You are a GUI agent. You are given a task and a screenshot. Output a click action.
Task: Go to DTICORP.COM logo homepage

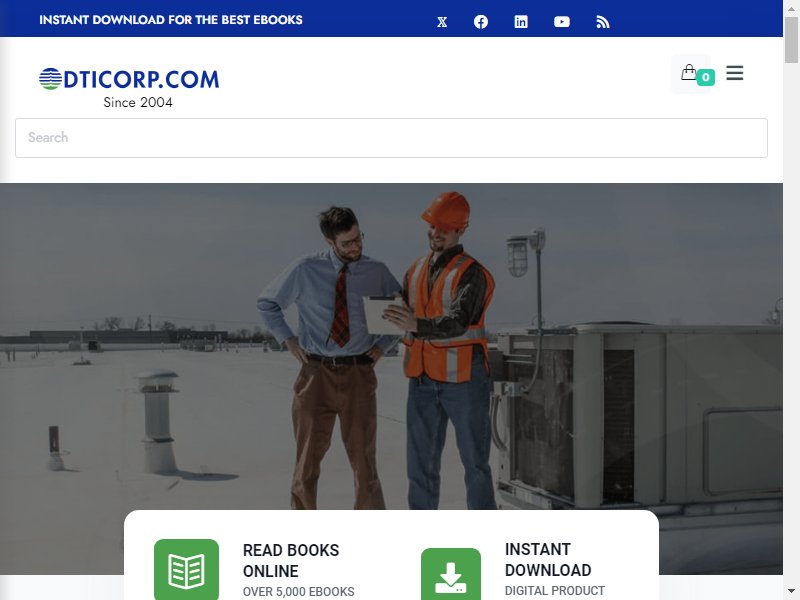pos(129,79)
